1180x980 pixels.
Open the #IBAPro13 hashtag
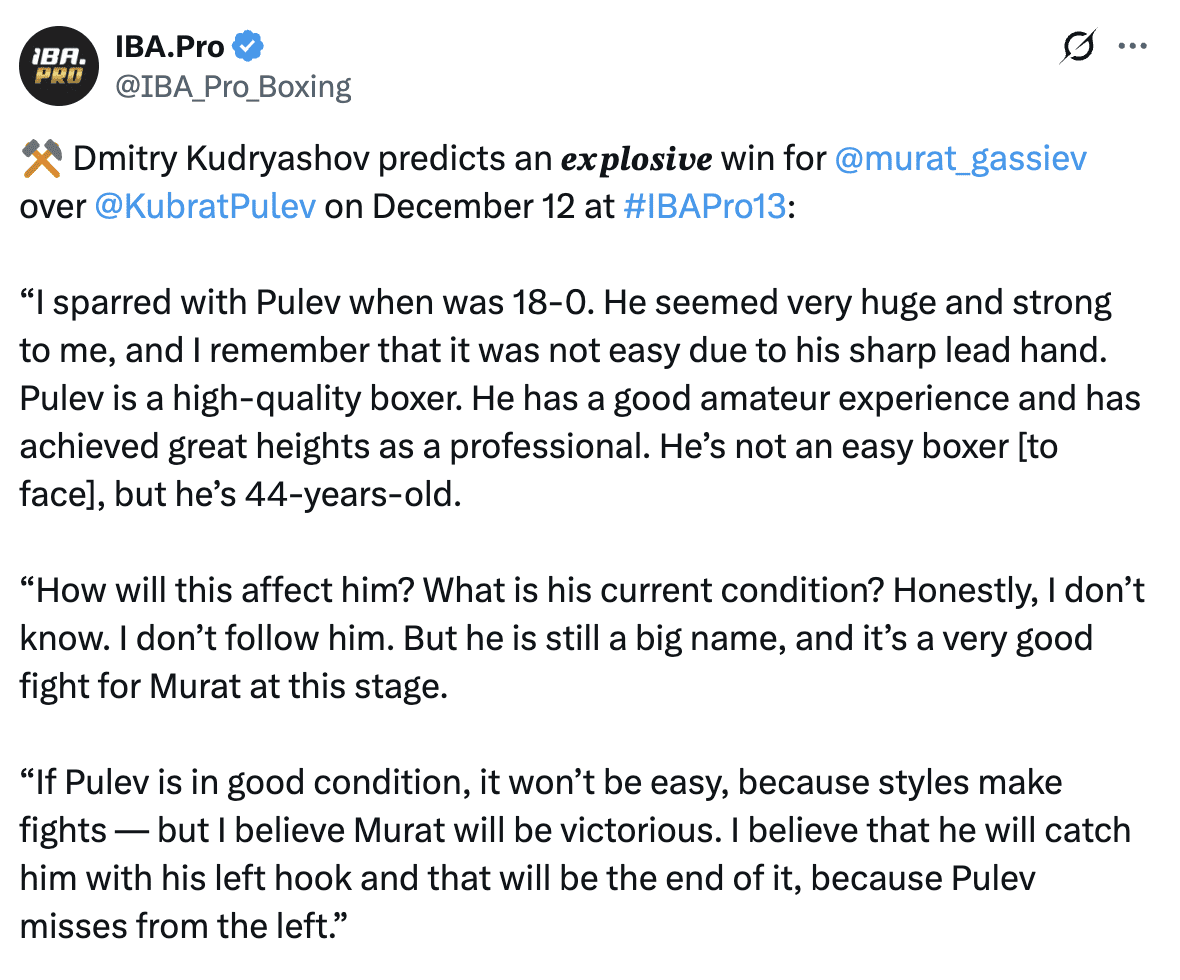(x=704, y=206)
